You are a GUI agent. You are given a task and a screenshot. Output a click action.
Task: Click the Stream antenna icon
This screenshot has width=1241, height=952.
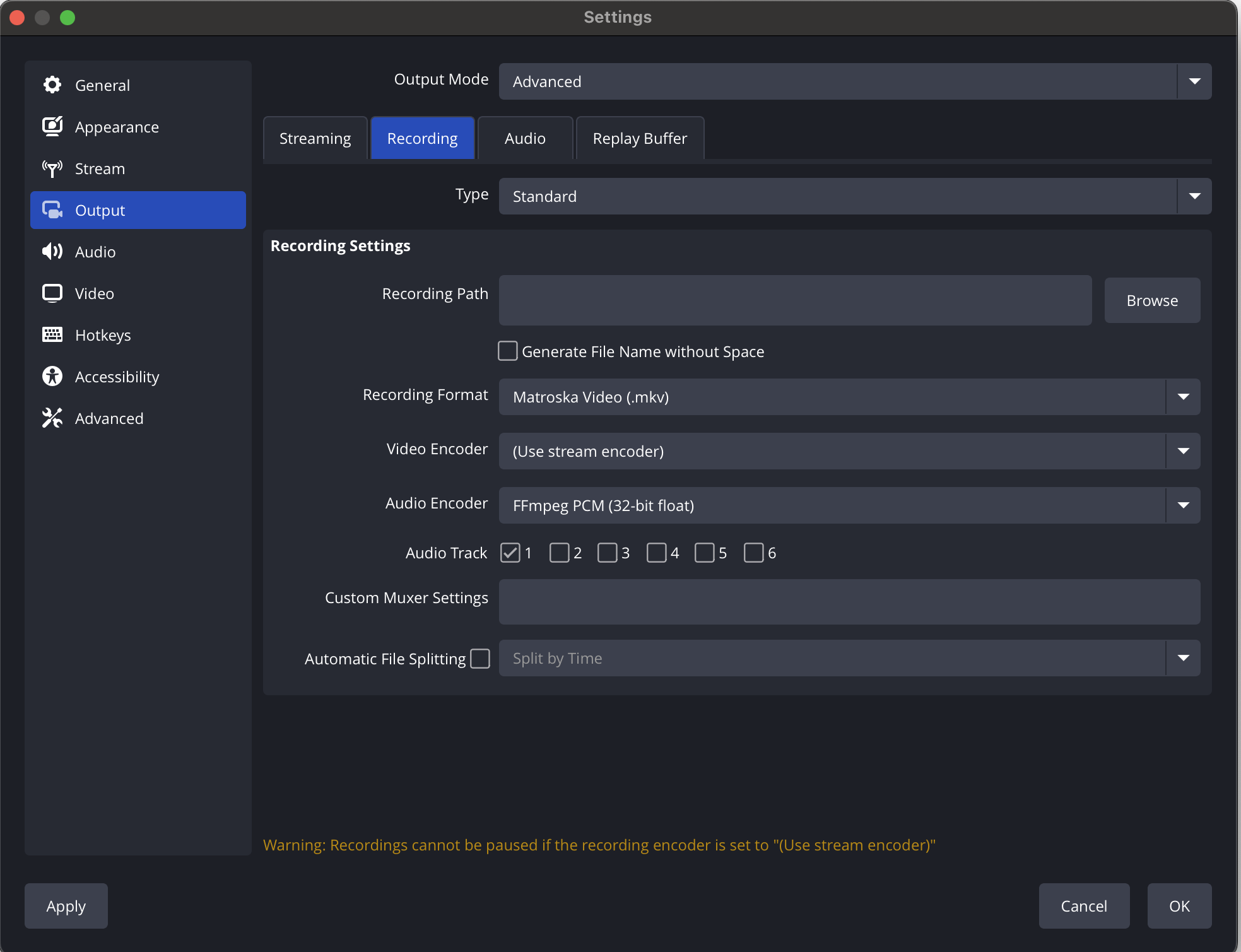tap(52, 168)
